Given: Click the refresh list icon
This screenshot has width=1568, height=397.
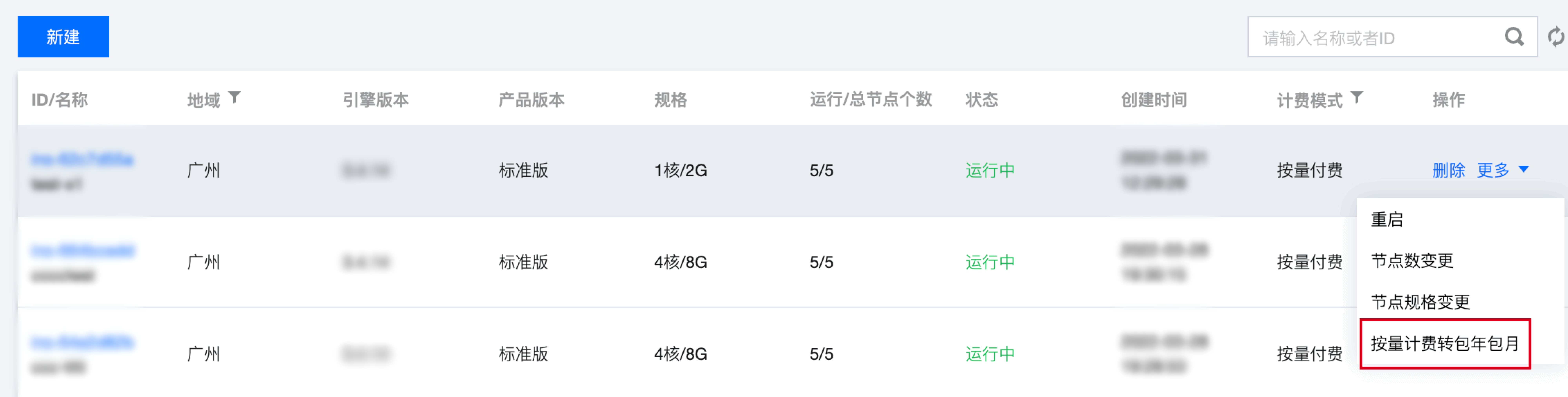Looking at the screenshot, I should 1556,37.
